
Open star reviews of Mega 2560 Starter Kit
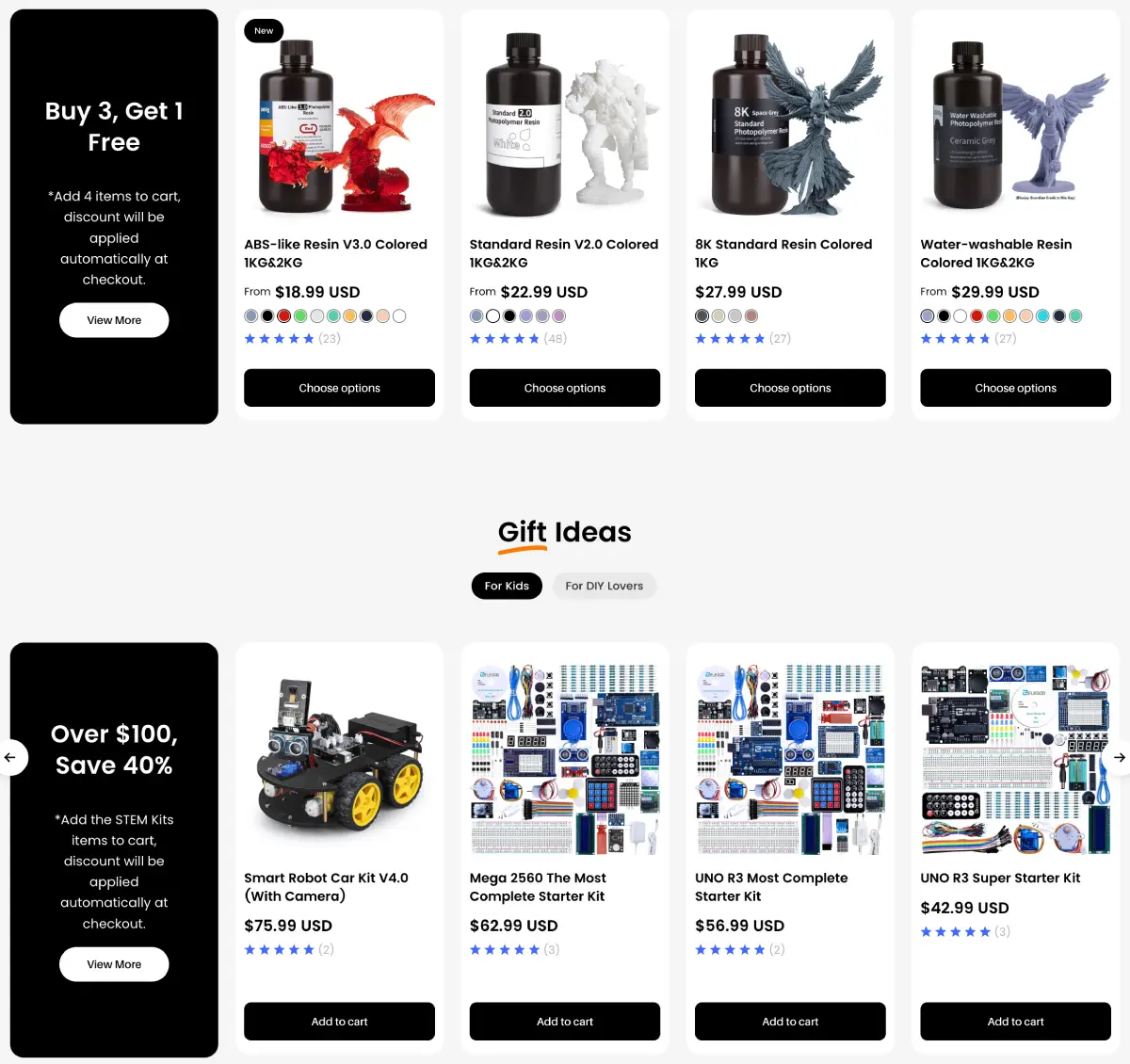tap(514, 950)
